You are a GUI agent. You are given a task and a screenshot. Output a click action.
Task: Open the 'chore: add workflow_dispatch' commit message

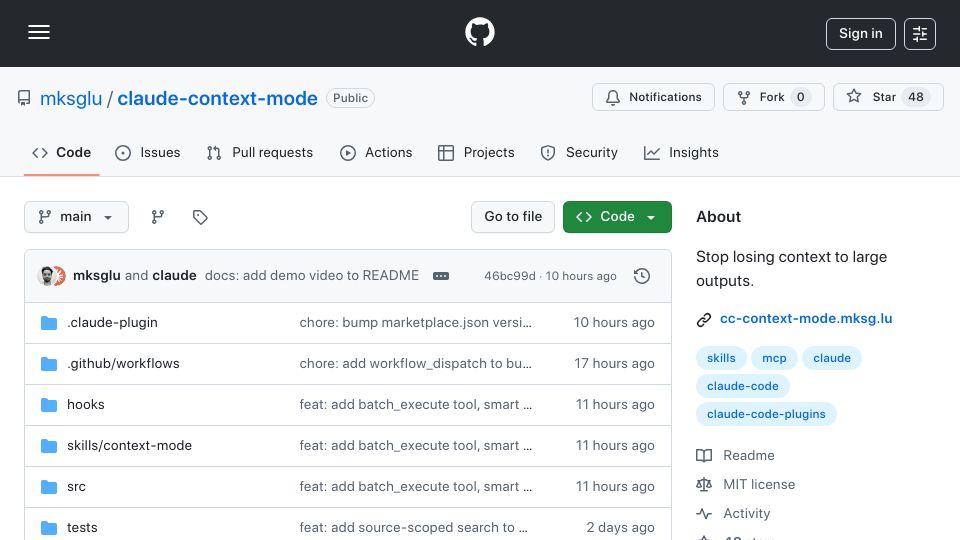(415, 364)
